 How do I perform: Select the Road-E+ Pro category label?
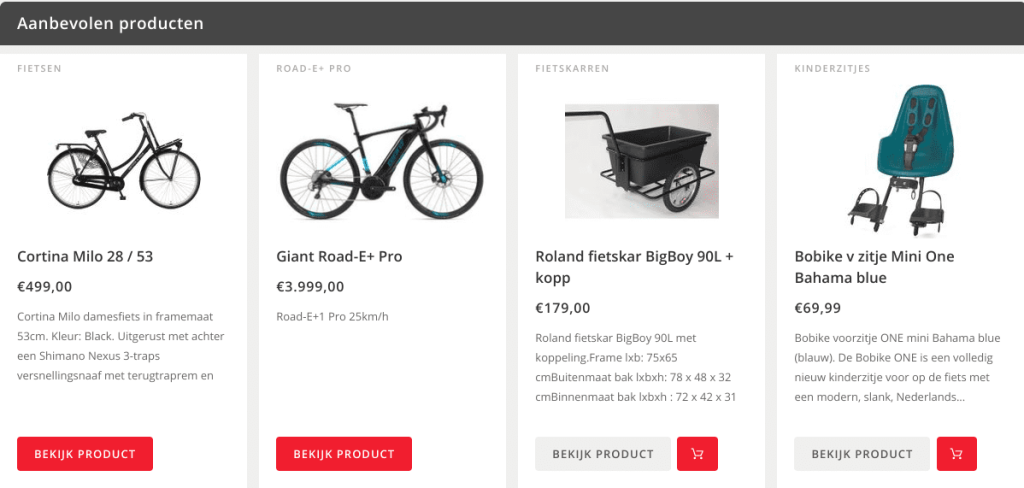313,69
